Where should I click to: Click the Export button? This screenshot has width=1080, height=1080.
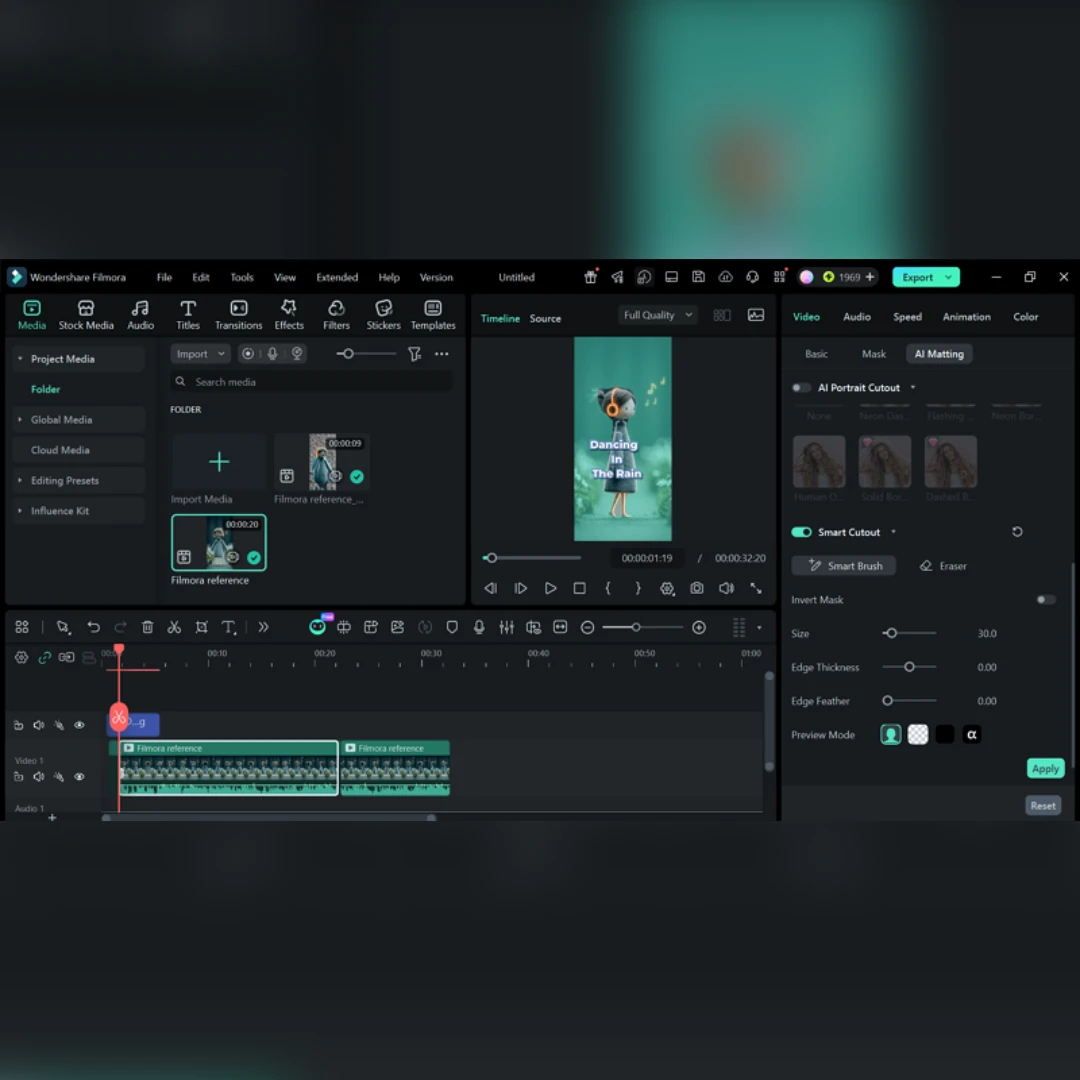tap(925, 277)
